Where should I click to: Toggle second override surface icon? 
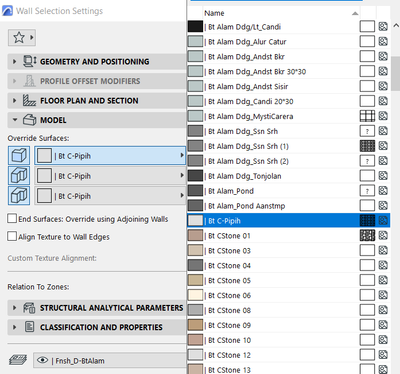(19, 176)
